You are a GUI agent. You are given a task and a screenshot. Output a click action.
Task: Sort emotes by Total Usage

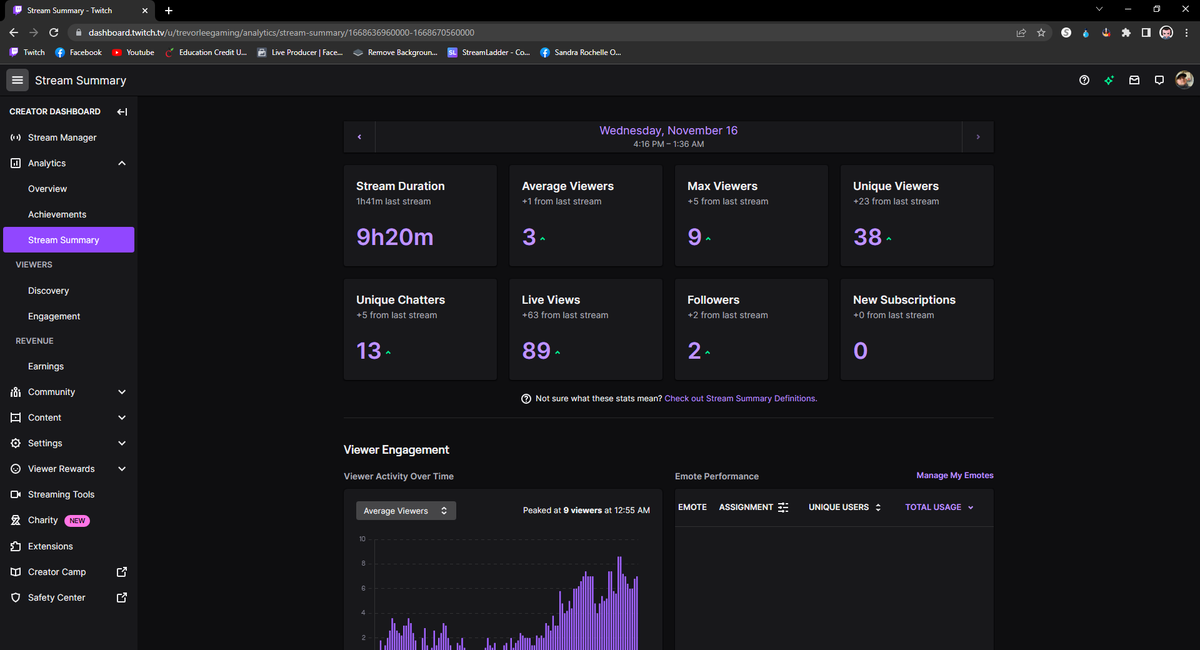pos(939,507)
